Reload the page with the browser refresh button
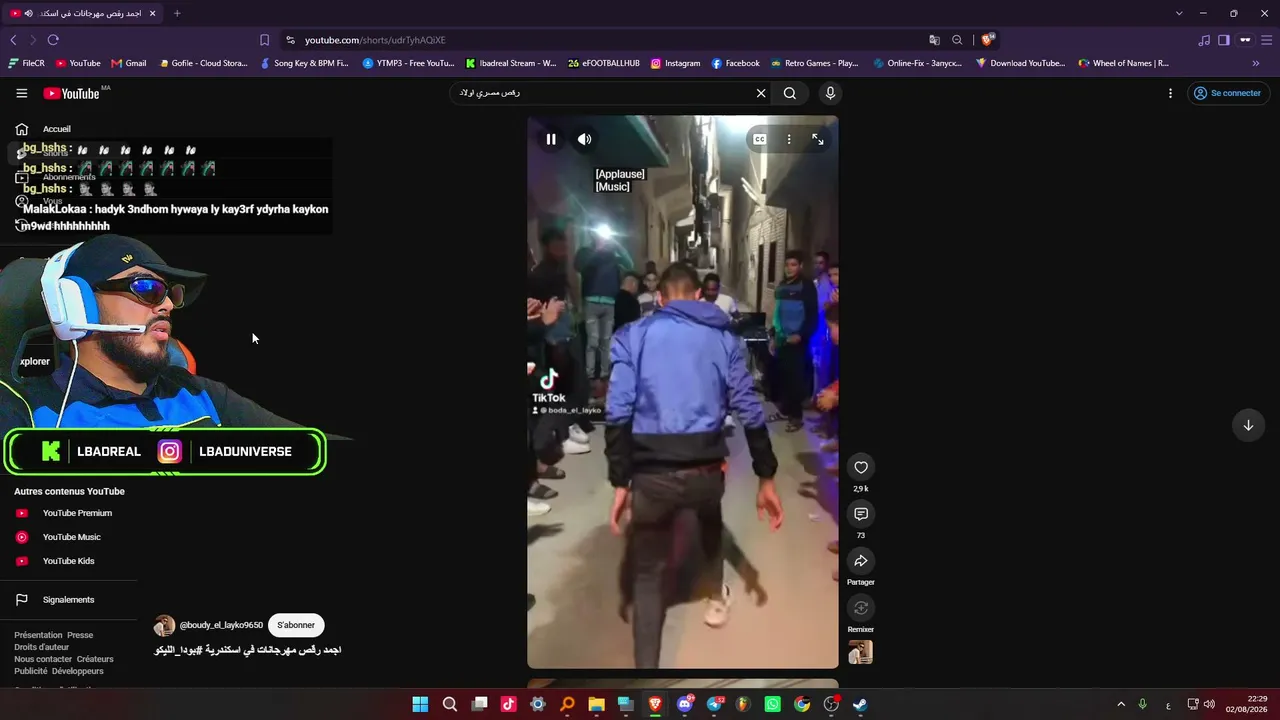The height and width of the screenshot is (720, 1280). point(53,40)
